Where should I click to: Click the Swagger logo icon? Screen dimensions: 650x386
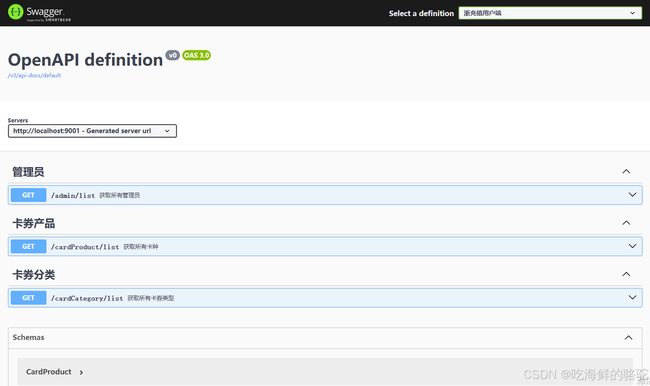(15, 12)
